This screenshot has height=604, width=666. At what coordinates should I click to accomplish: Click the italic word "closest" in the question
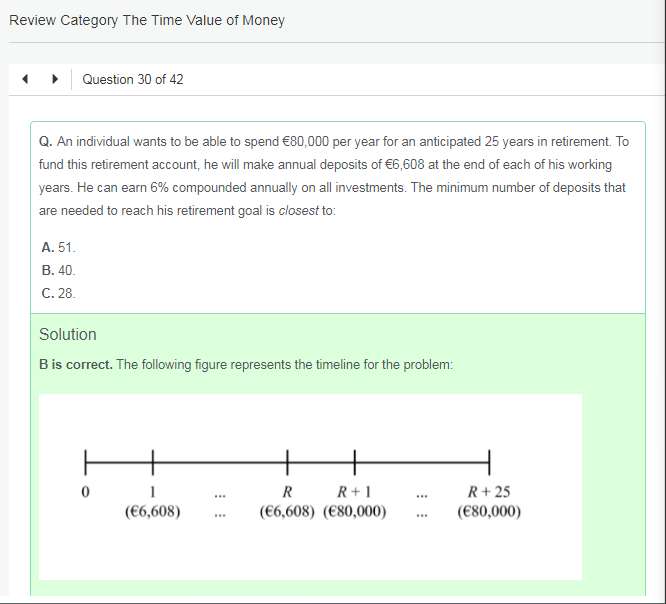pyautogui.click(x=299, y=209)
